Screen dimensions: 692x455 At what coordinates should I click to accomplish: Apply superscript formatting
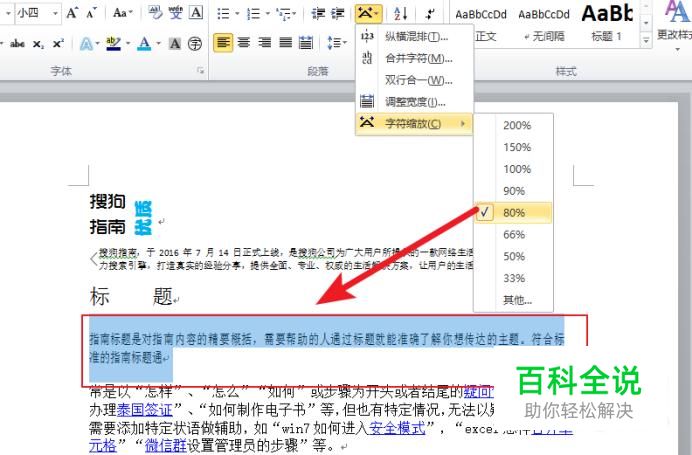(x=58, y=43)
